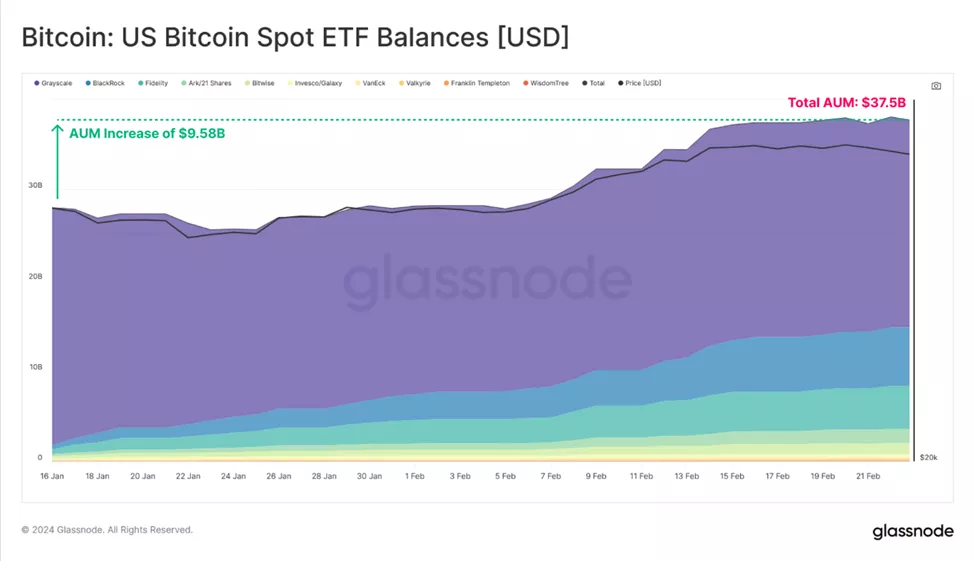974x561 pixels.
Task: Hide the Franklin Templeton series
Action: pos(476,83)
